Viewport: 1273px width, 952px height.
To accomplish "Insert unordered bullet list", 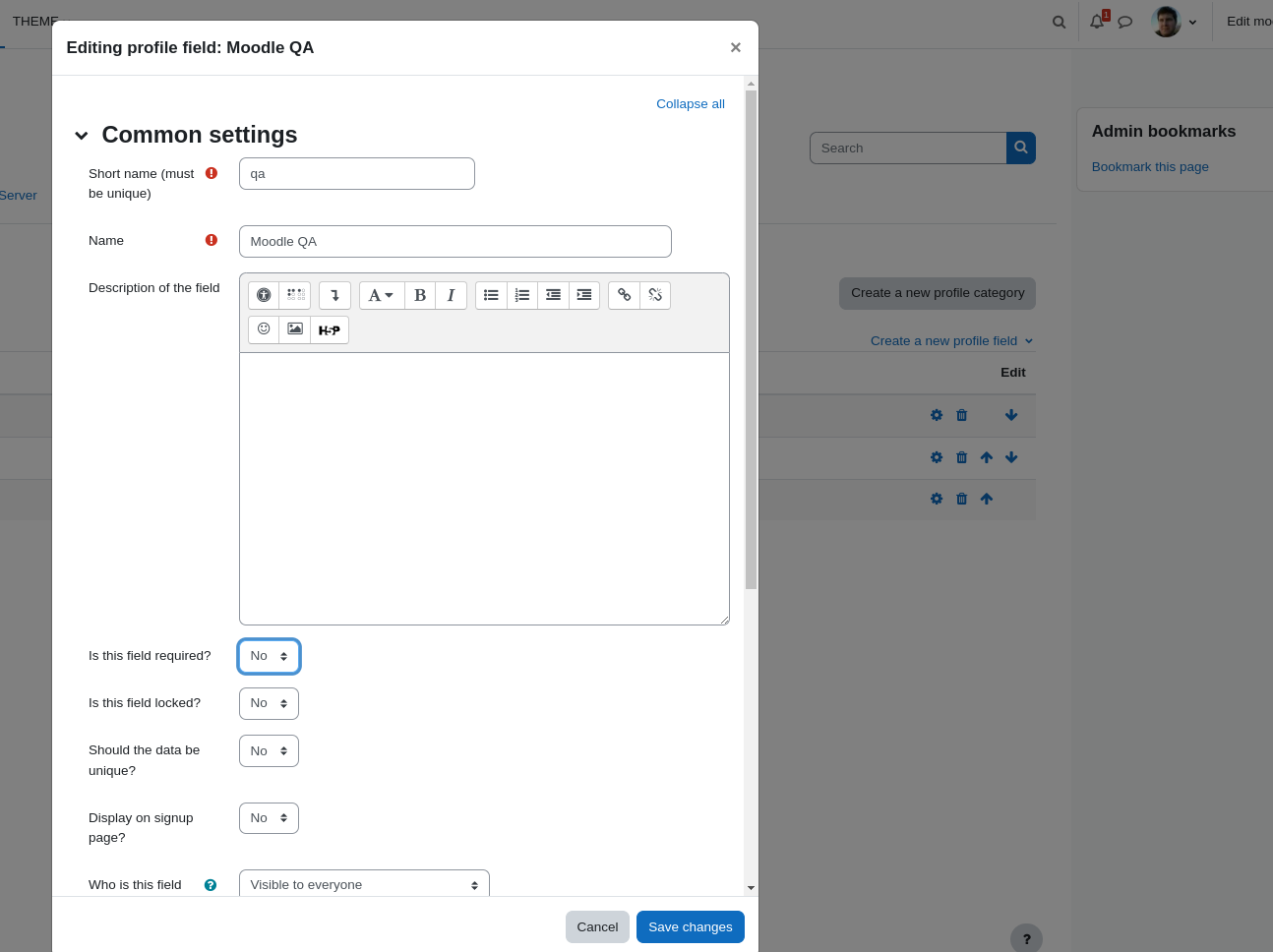I will point(491,295).
